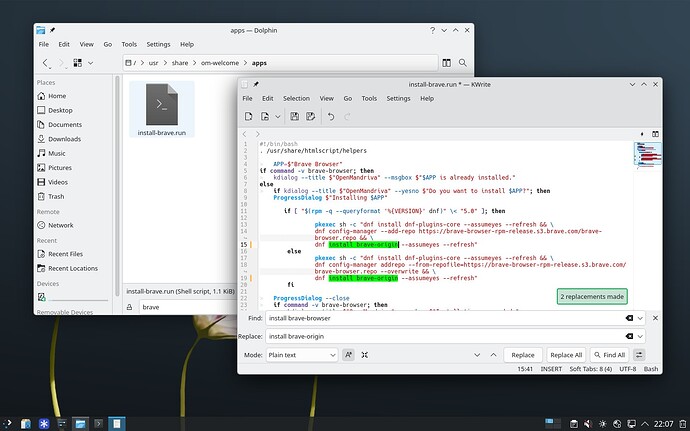Toggle the power search options button

639,355
